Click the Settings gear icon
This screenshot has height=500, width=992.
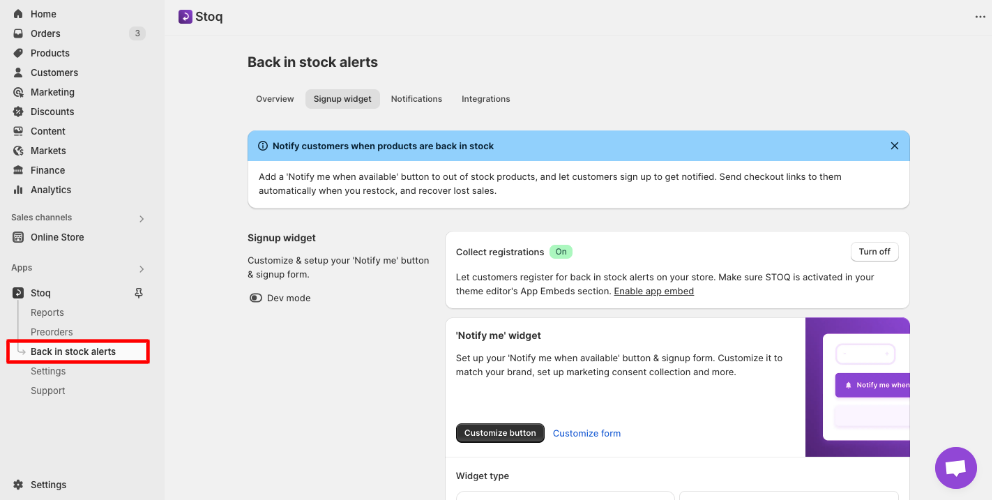pyautogui.click(x=18, y=485)
